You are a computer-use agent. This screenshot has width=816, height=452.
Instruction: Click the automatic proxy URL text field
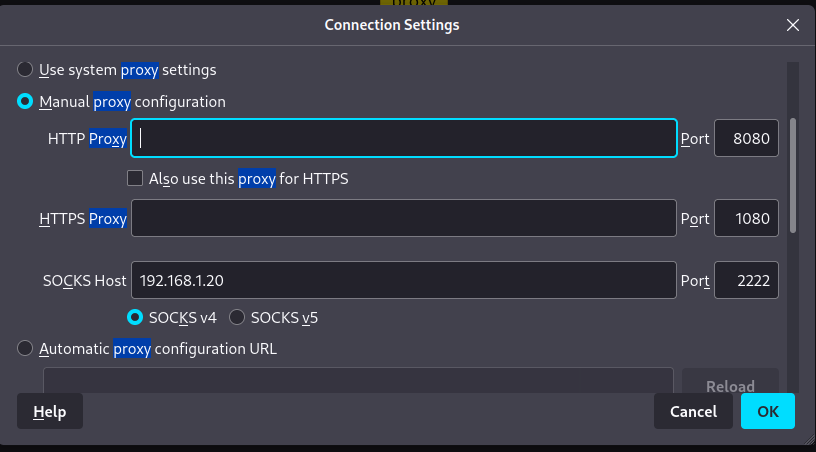[358, 382]
